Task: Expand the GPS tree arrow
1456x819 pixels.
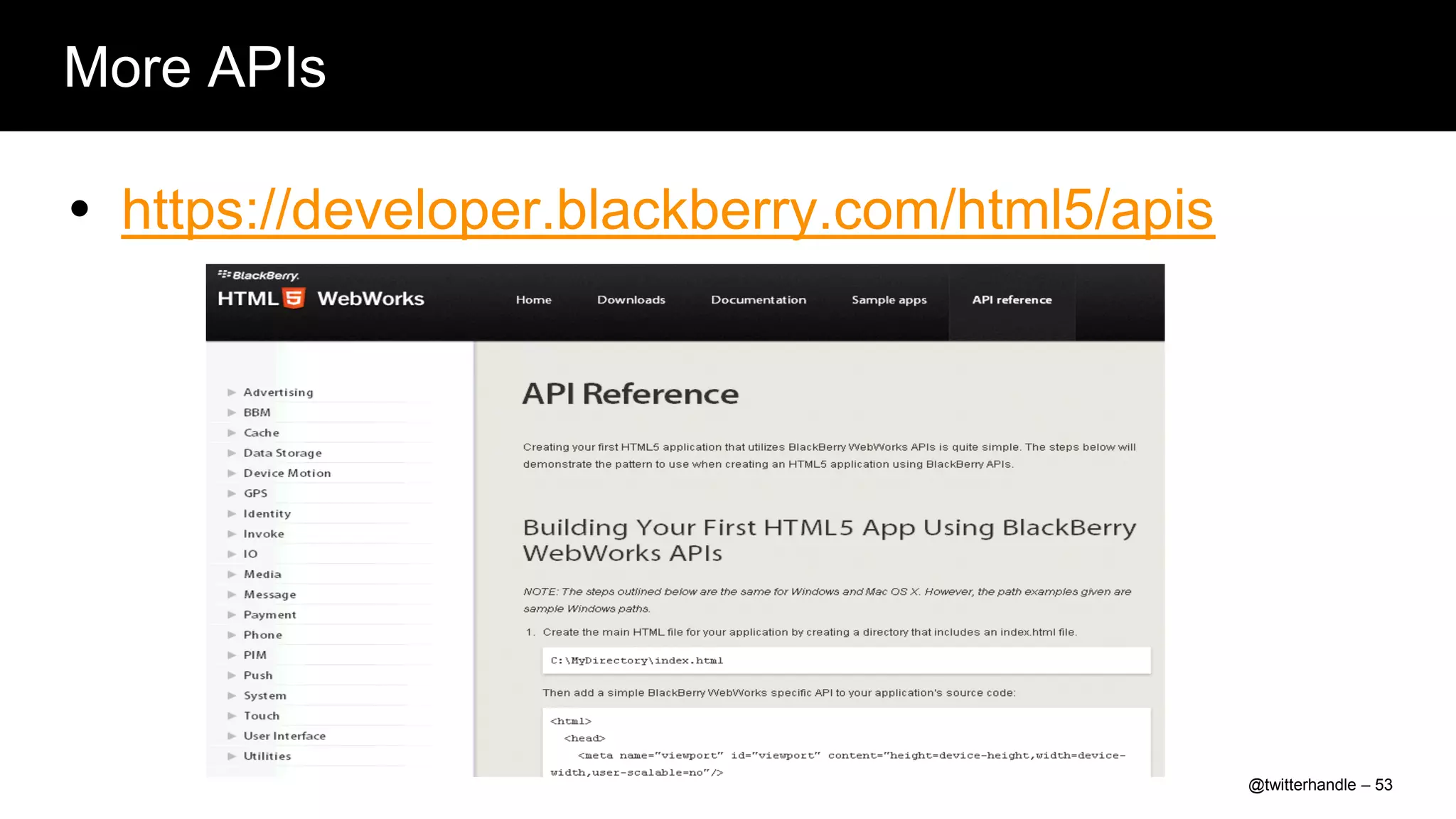Action: (232, 493)
